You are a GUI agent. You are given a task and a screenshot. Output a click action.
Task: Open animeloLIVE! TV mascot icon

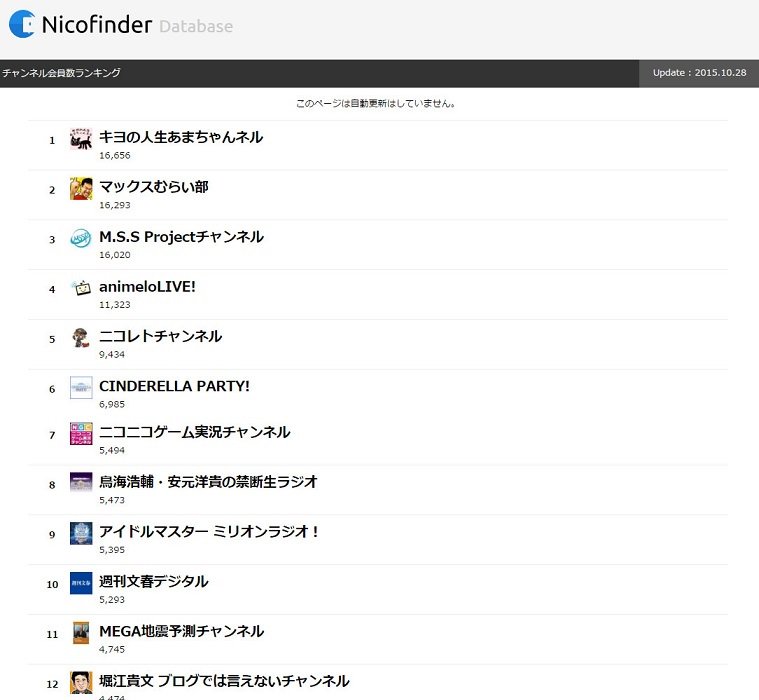click(x=81, y=289)
